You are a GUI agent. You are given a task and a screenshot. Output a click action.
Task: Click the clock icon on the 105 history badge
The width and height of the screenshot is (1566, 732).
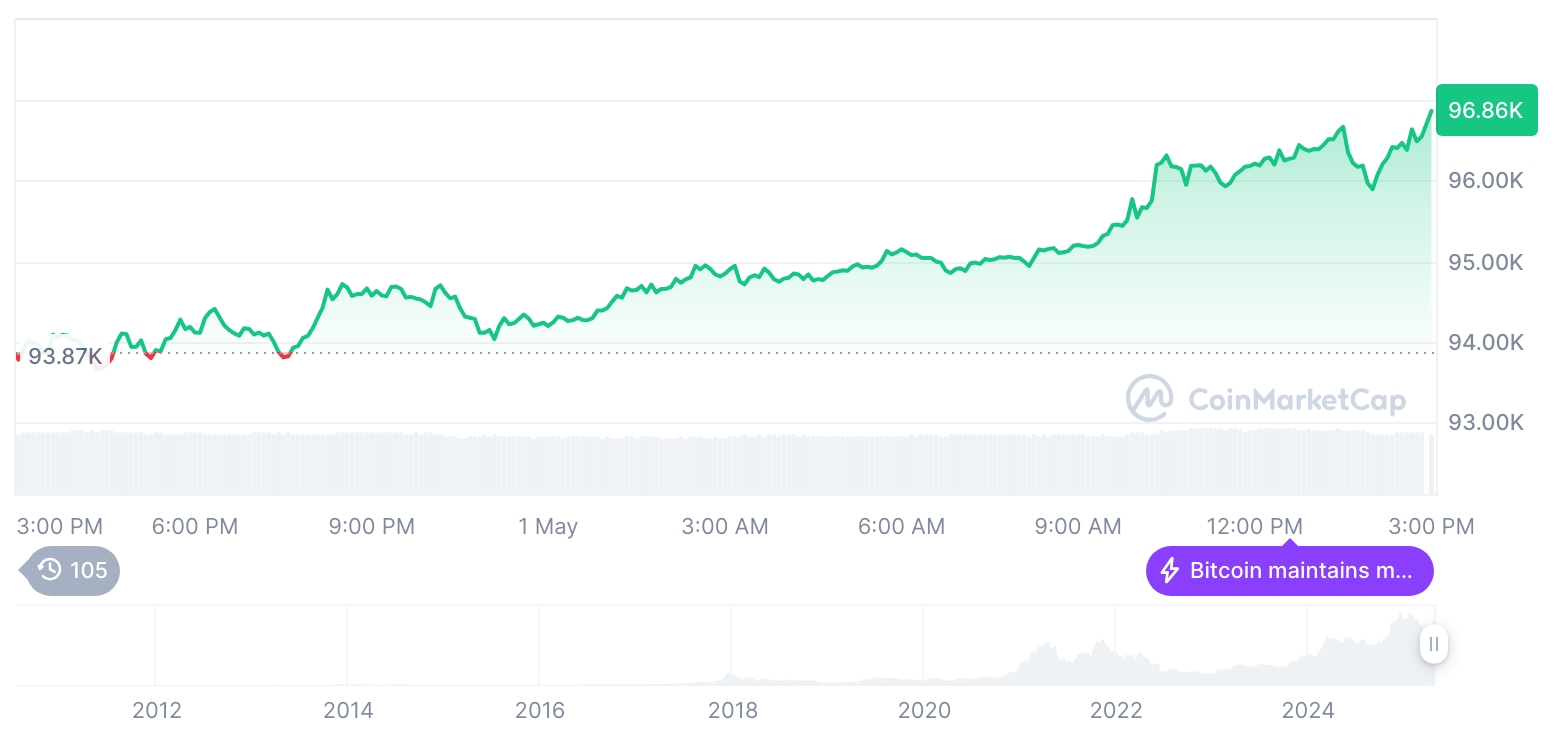coord(50,571)
